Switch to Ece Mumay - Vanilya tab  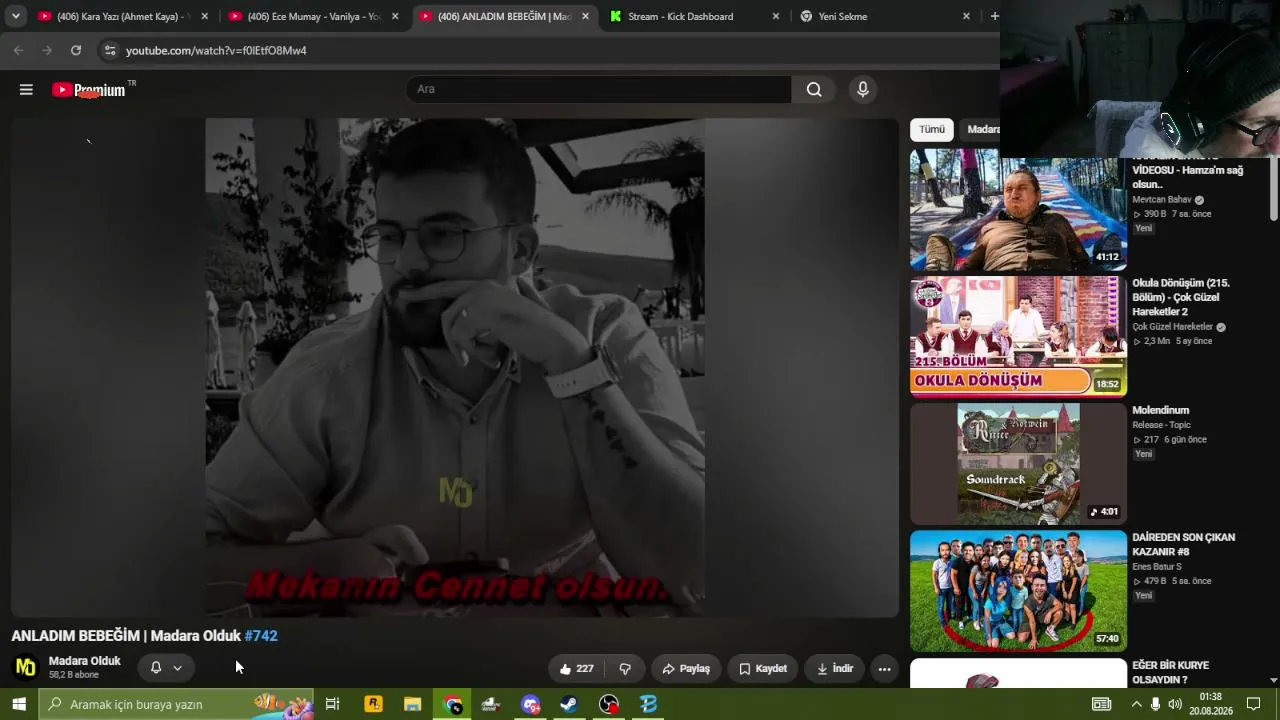tap(313, 16)
